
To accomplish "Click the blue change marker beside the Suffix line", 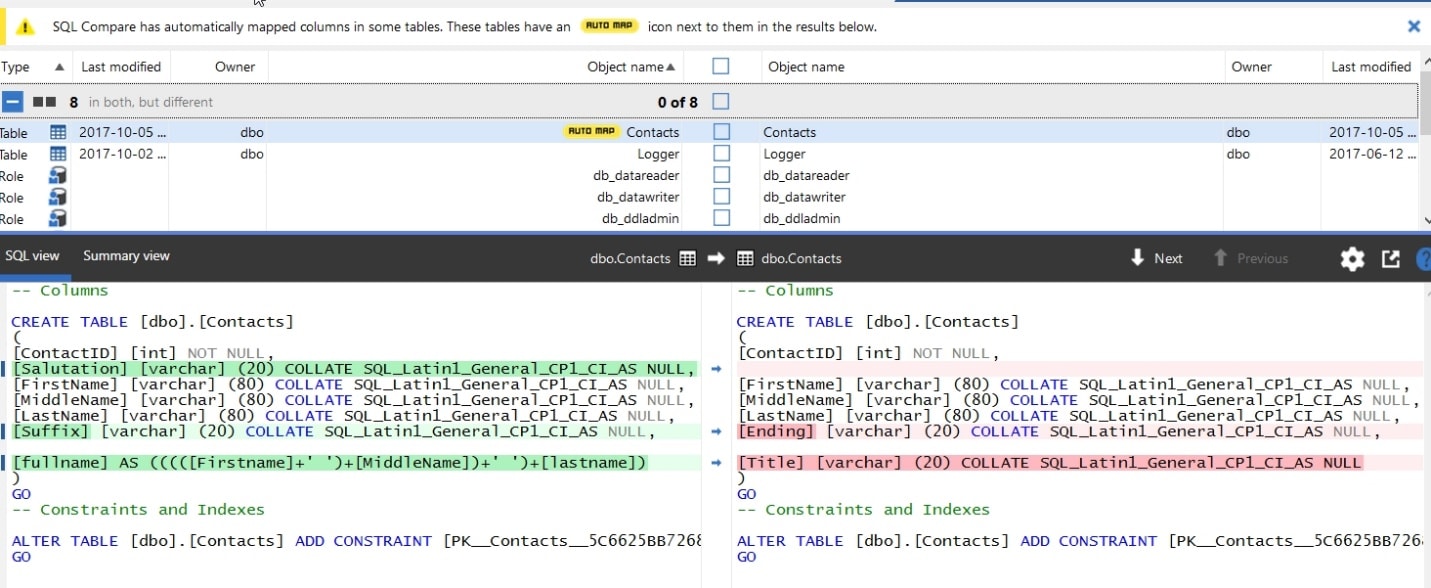I will [x=3, y=432].
